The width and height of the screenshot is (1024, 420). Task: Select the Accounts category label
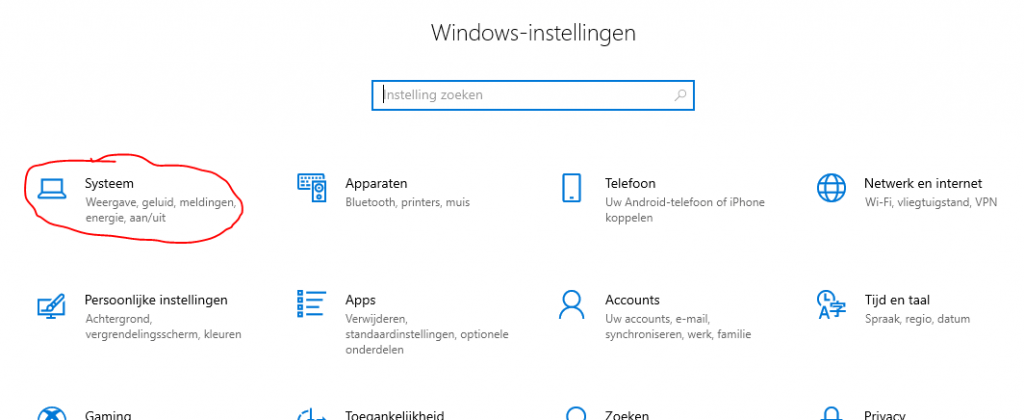pos(632,300)
